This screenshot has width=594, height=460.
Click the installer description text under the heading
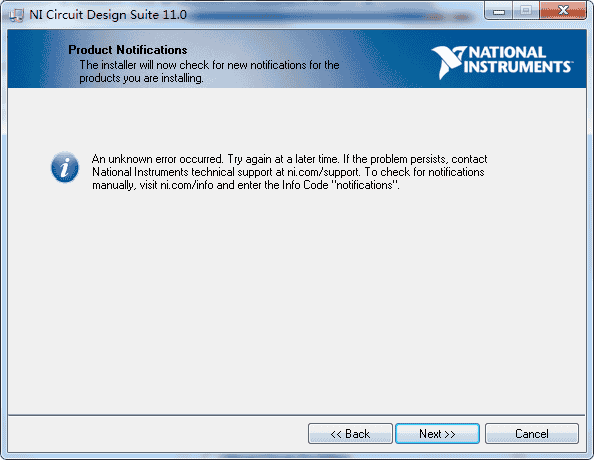click(x=209, y=72)
